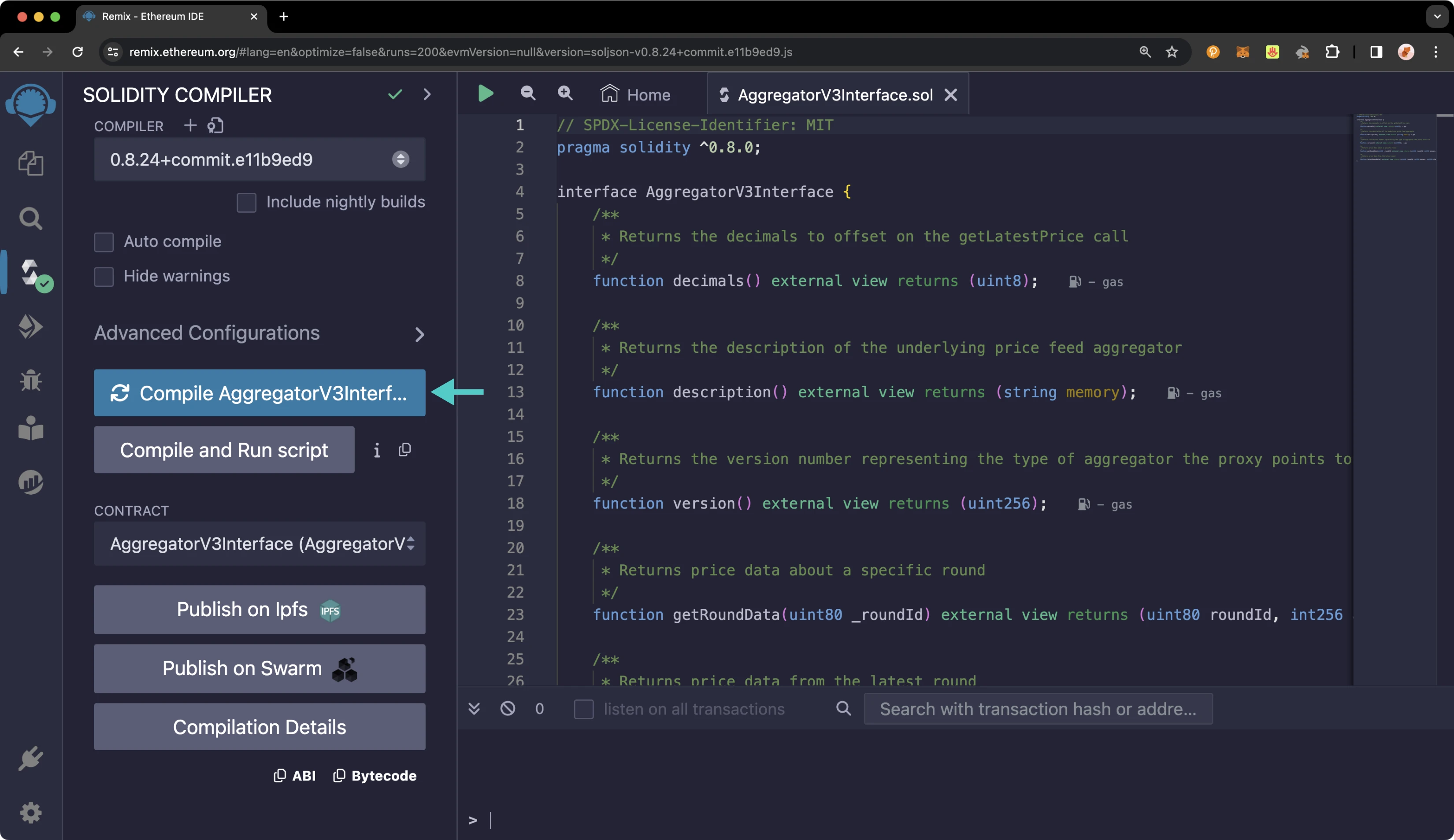The height and width of the screenshot is (840, 1454).
Task: Open the Plugin manager plug icon
Action: (30, 759)
